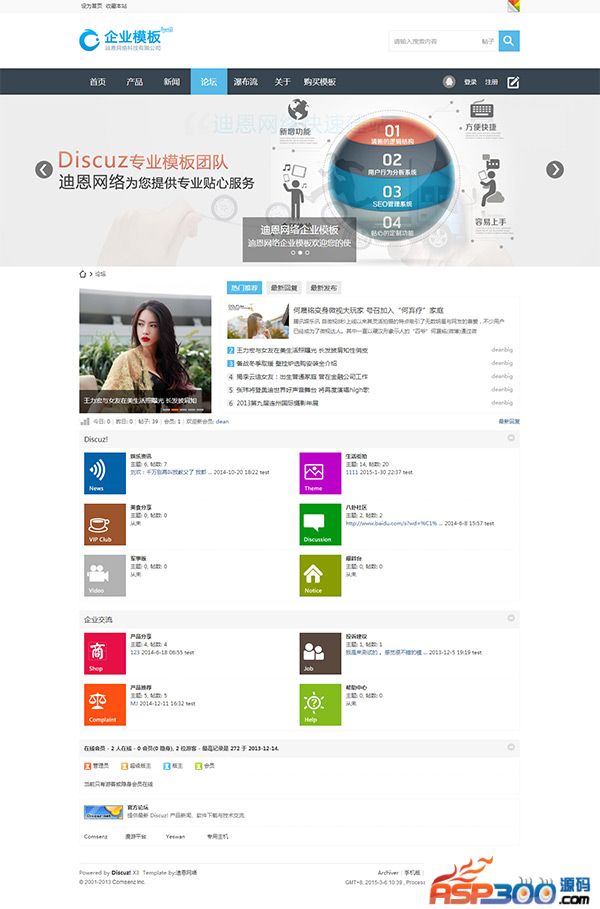Collapse the Discuz! forum section
This screenshot has height=909, width=600.
(x=511, y=438)
